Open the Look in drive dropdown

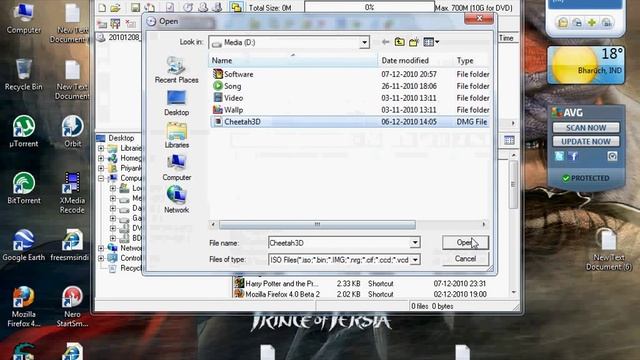tap(364, 42)
